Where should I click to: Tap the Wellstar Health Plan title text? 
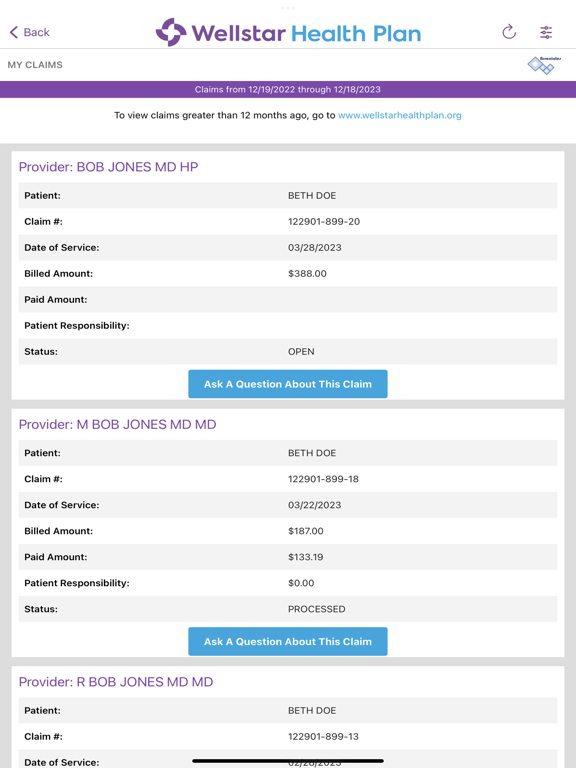(306, 33)
